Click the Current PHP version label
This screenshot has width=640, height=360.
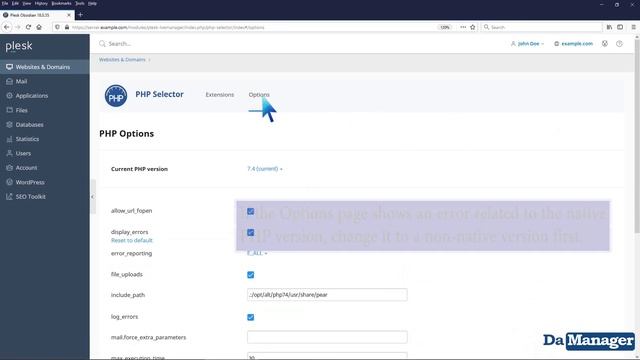pyautogui.click(x=139, y=169)
